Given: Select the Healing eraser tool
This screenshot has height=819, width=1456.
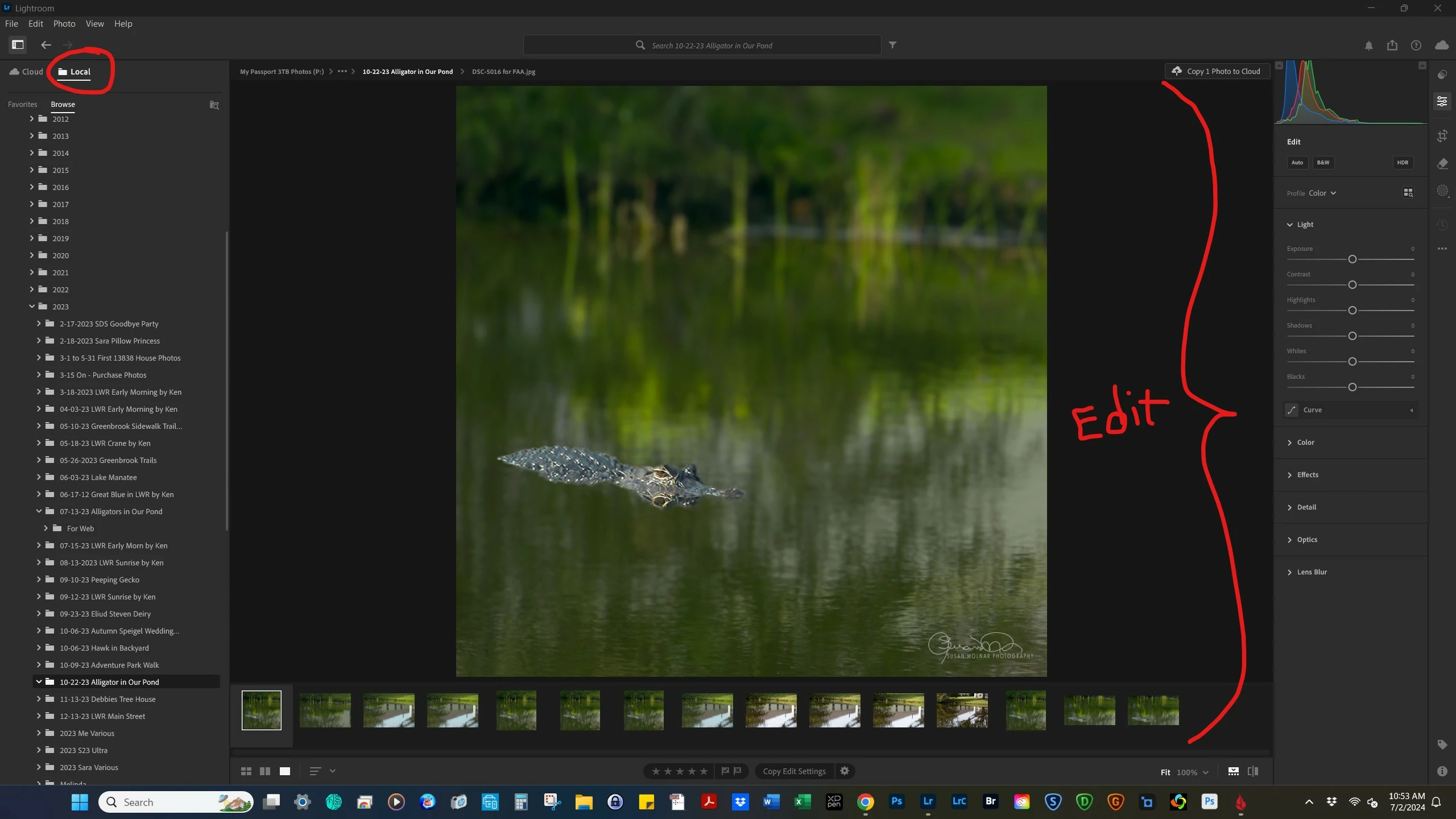Looking at the screenshot, I should (x=1442, y=164).
